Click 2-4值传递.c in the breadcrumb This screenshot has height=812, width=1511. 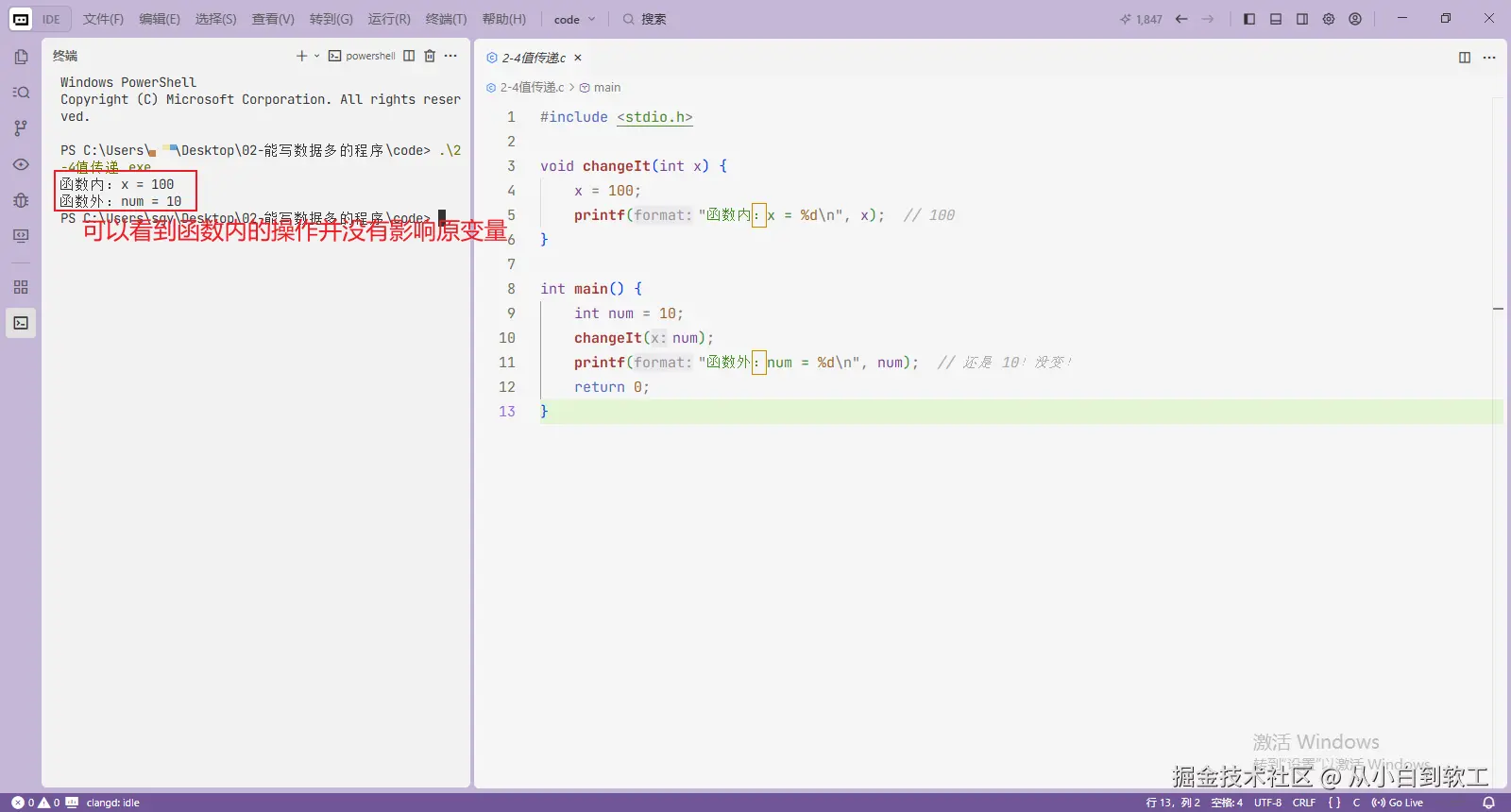525,87
